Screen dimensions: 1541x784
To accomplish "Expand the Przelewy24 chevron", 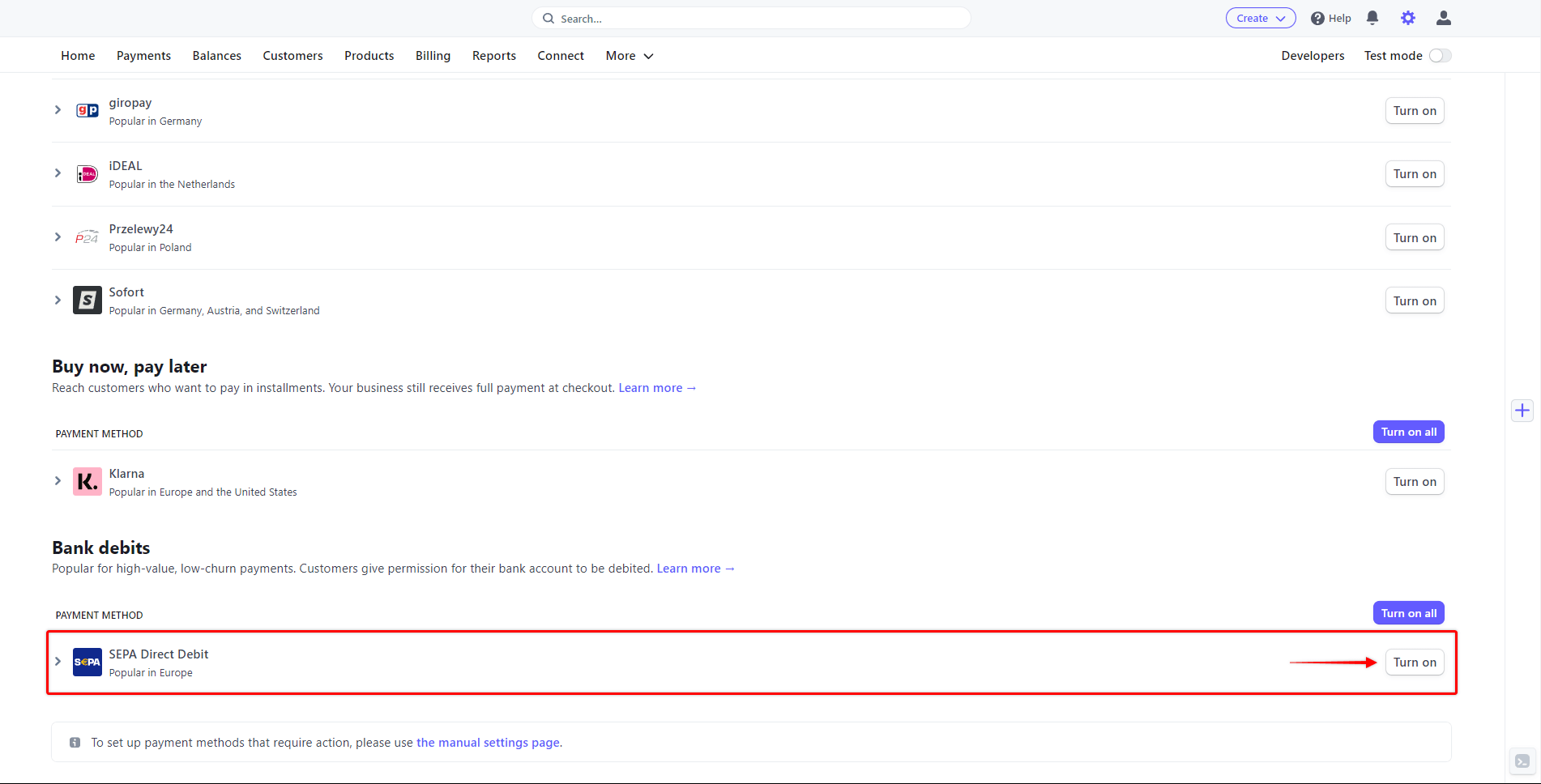I will pos(58,237).
